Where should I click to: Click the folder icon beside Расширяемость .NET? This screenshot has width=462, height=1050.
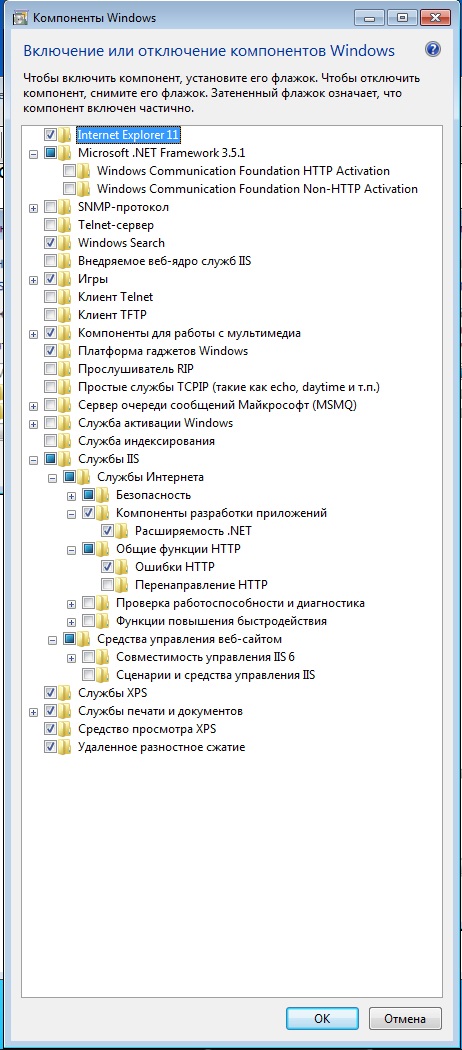click(121, 531)
